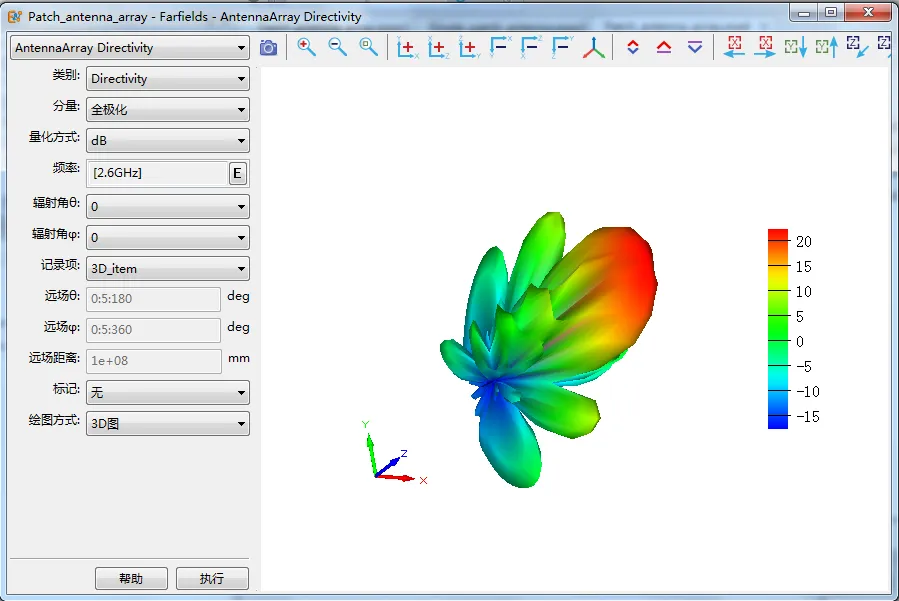Click the directivity color scale bar

(x=778, y=329)
